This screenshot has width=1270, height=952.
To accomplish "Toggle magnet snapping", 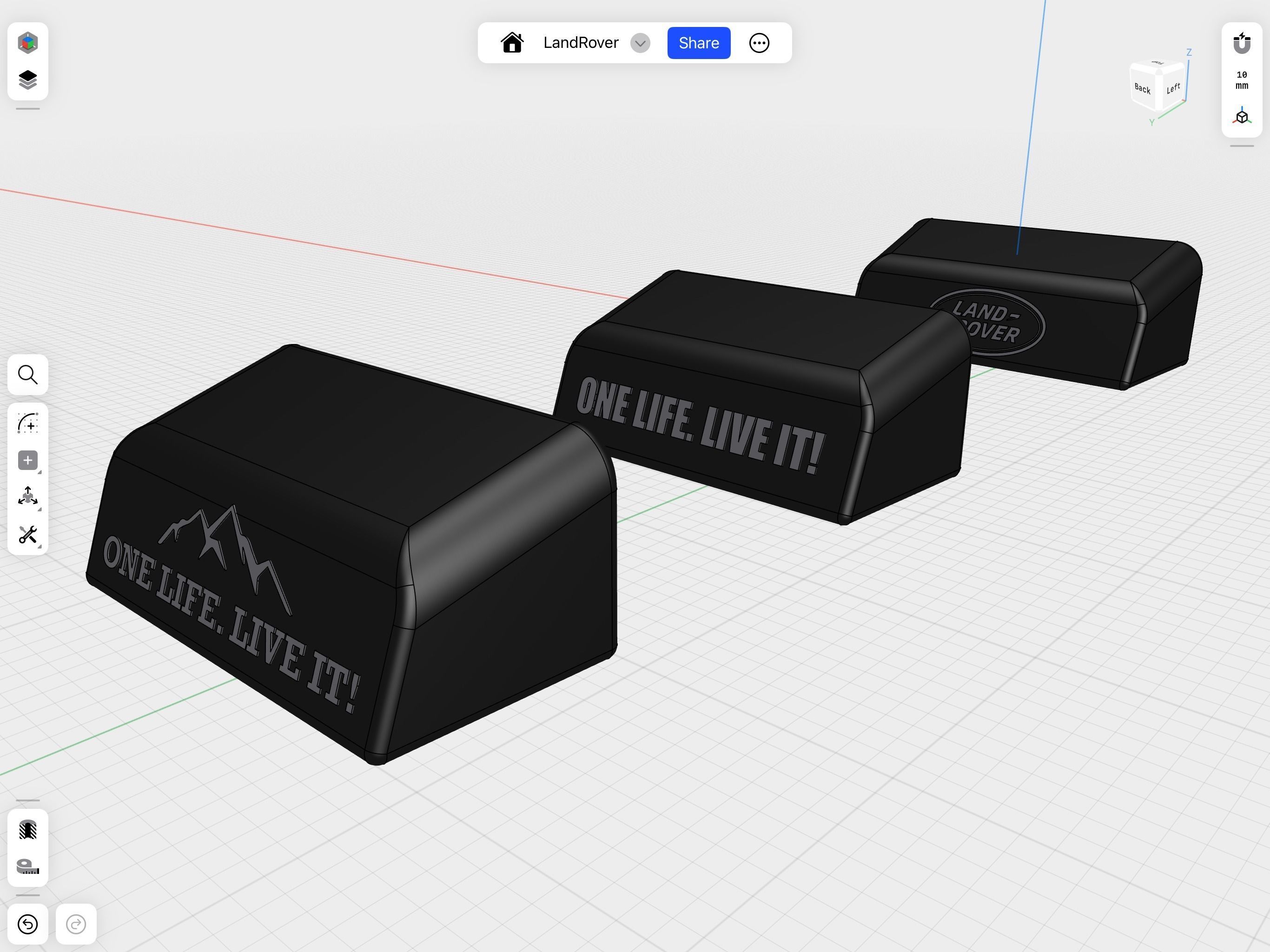I will 1242,43.
